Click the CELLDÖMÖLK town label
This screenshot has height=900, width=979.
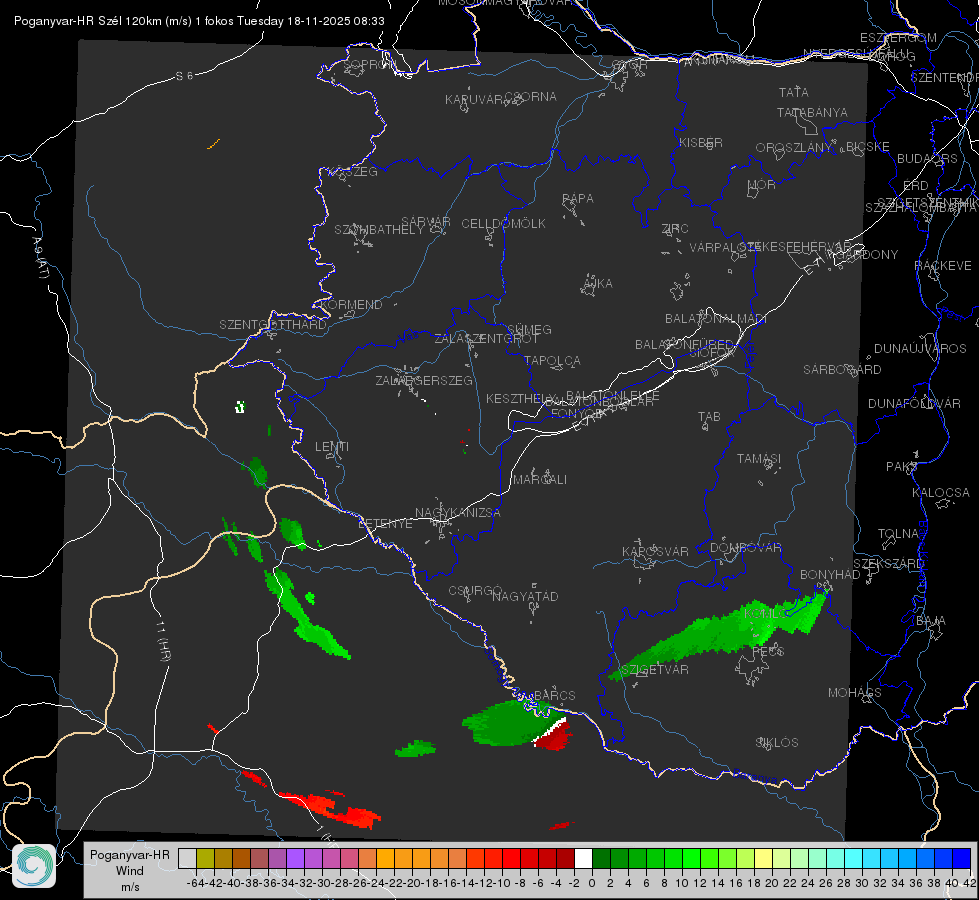503,224
